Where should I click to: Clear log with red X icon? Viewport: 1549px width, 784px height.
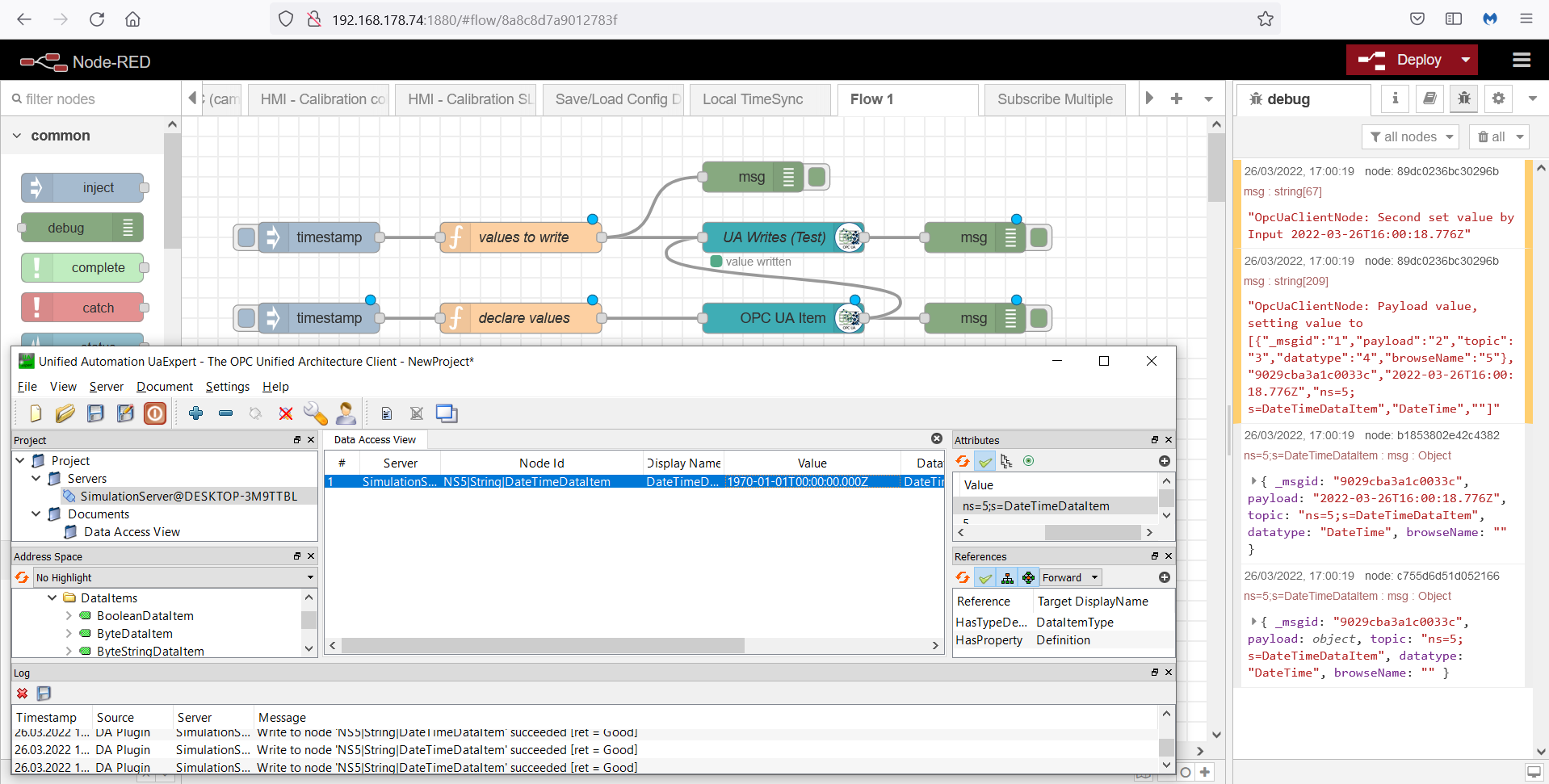click(23, 694)
